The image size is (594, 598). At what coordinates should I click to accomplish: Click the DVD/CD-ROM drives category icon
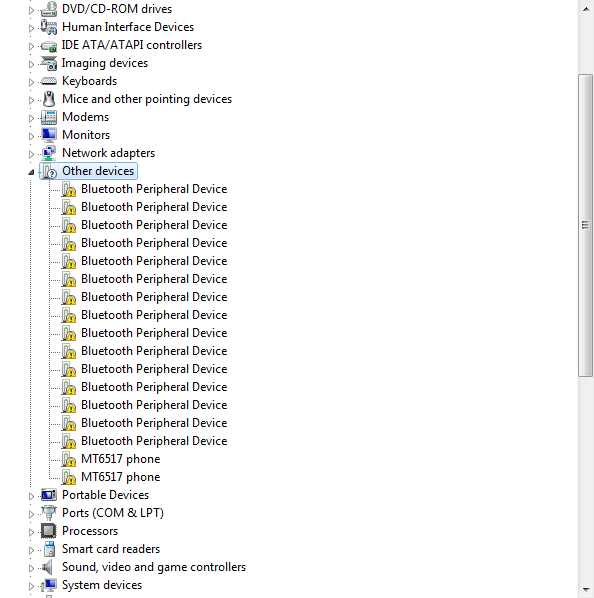pyautogui.click(x=49, y=9)
